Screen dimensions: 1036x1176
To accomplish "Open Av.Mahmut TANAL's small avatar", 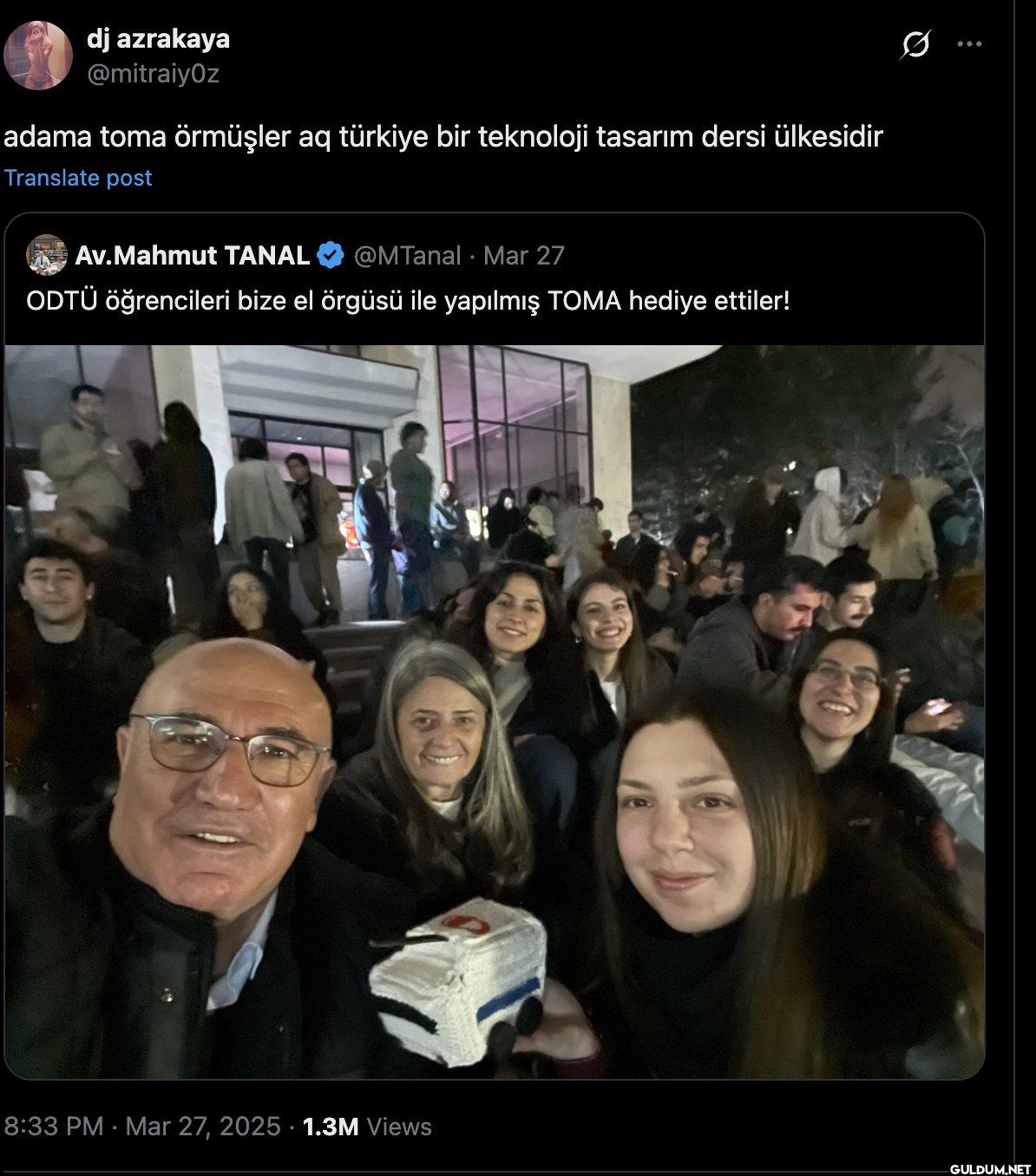I will (x=47, y=255).
